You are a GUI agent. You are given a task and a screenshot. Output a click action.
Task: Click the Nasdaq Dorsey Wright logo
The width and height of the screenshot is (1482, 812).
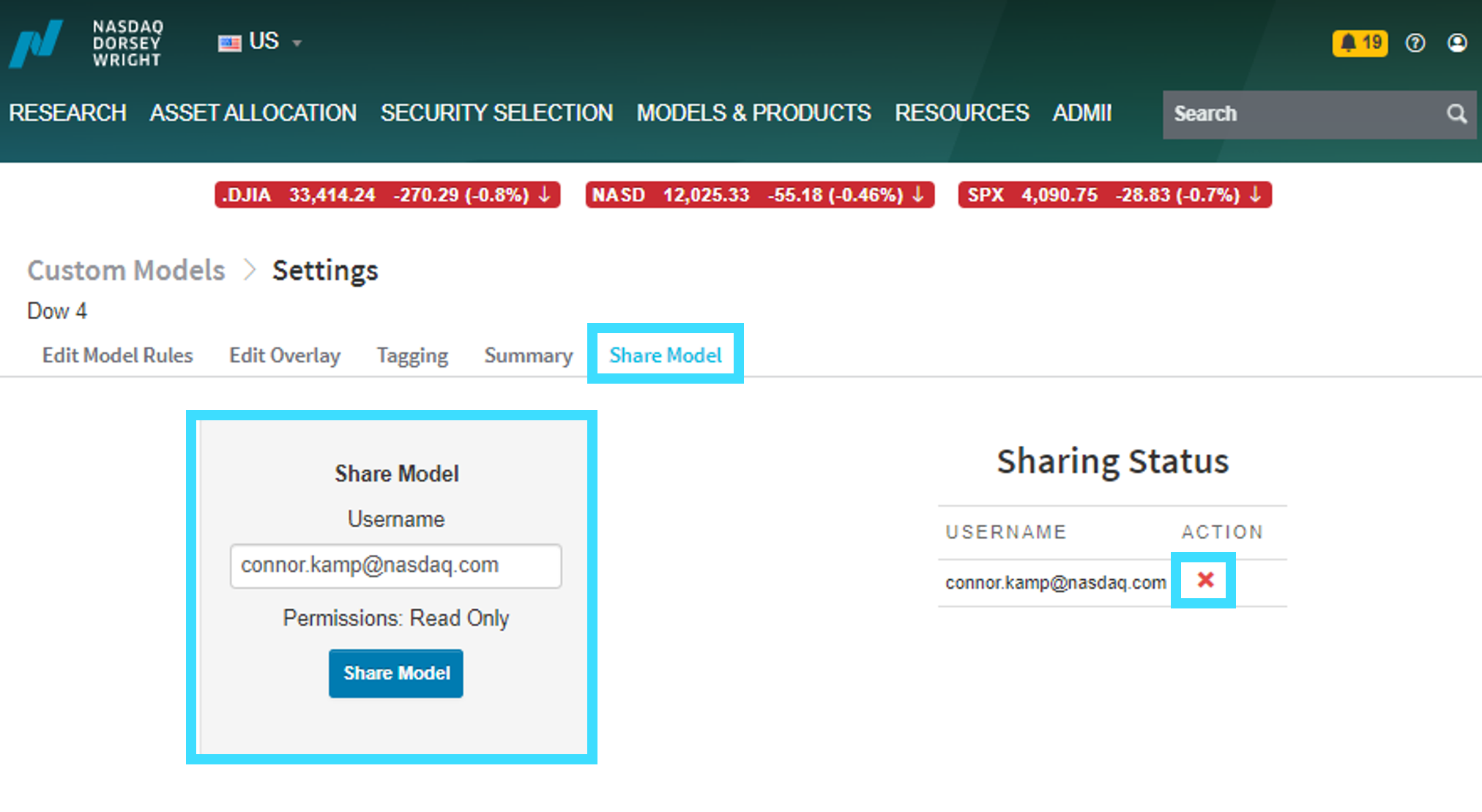(86, 43)
